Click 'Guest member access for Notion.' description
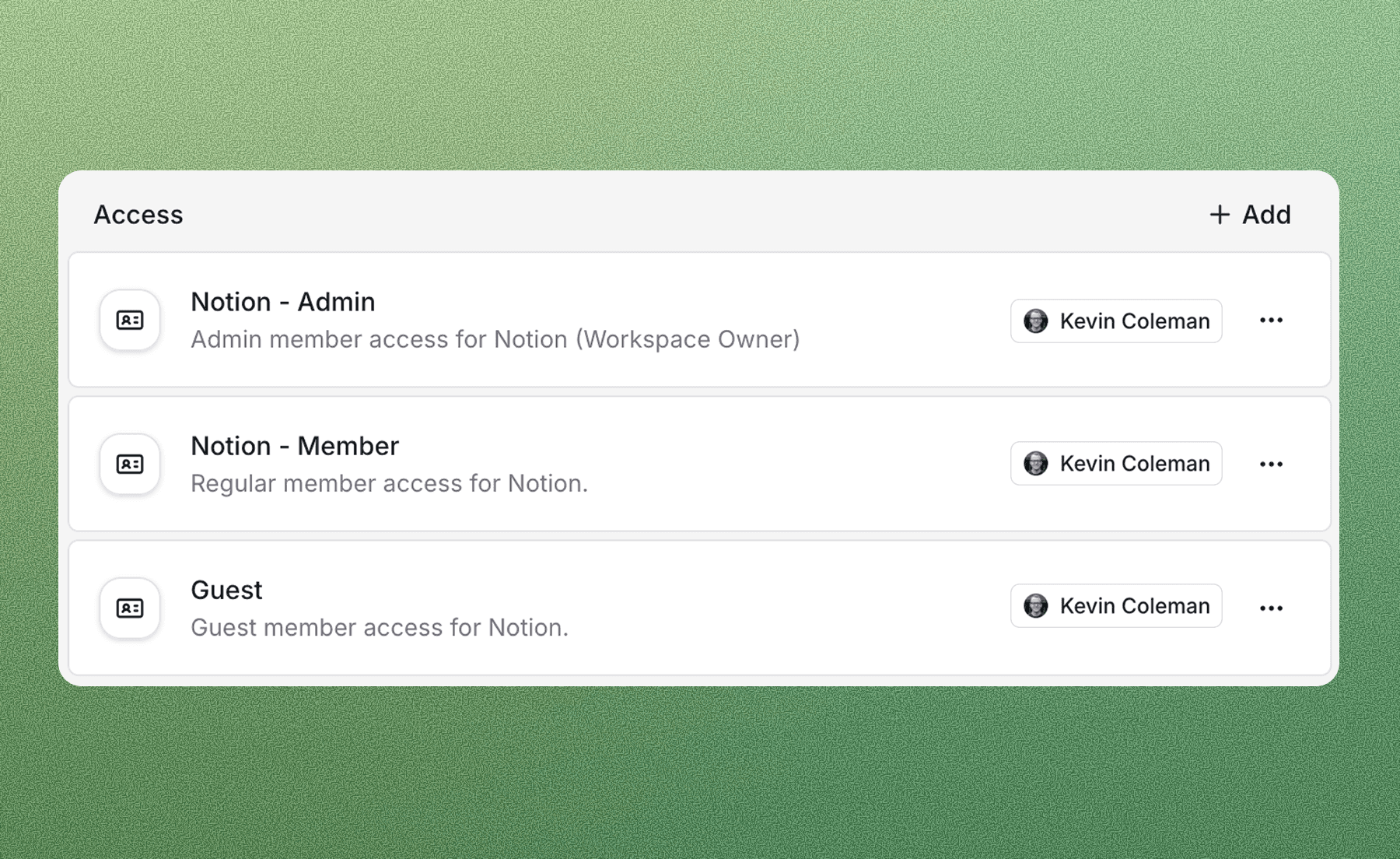1400x859 pixels. coord(380,627)
